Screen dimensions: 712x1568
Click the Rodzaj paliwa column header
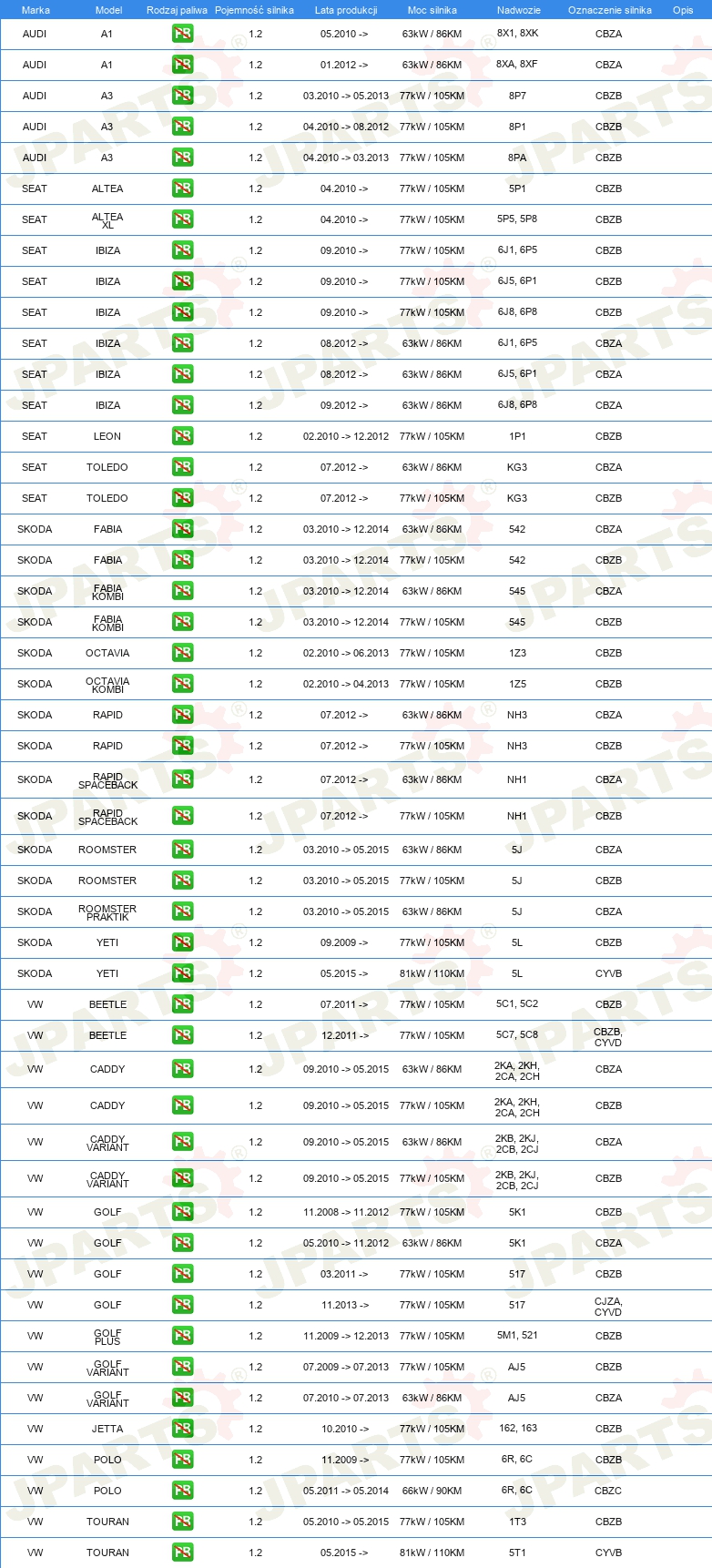177,10
